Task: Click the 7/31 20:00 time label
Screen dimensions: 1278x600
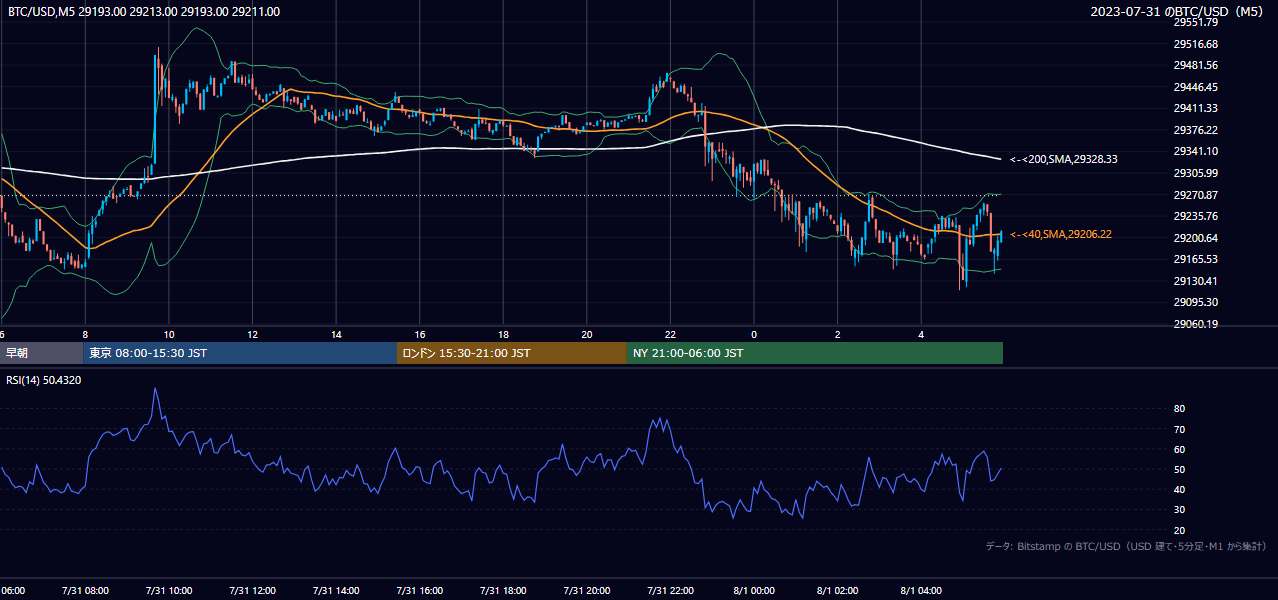Action: [x=586, y=590]
